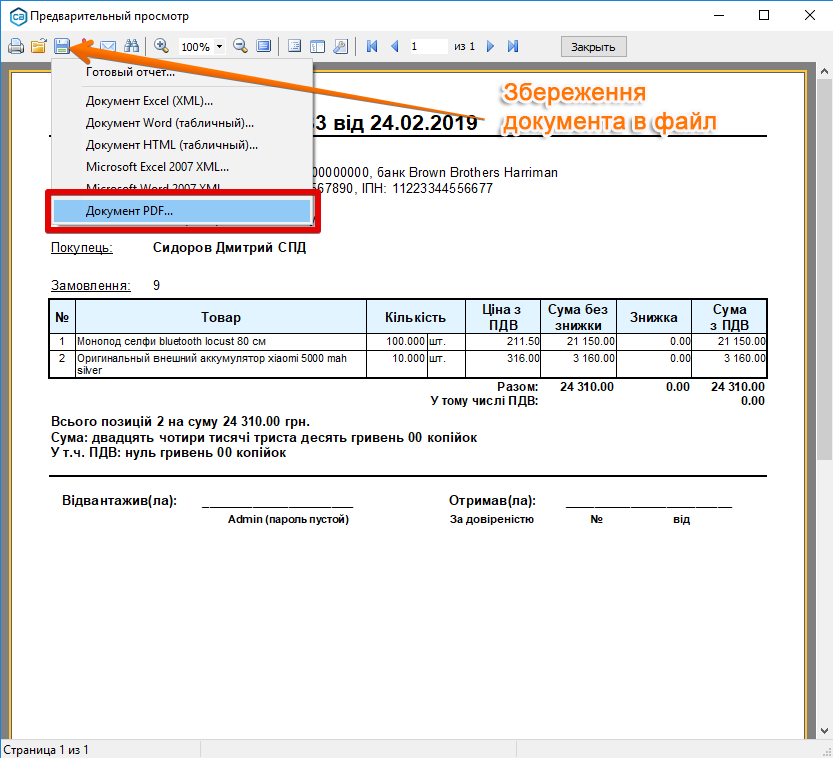Click the Разом: total label

517,387
